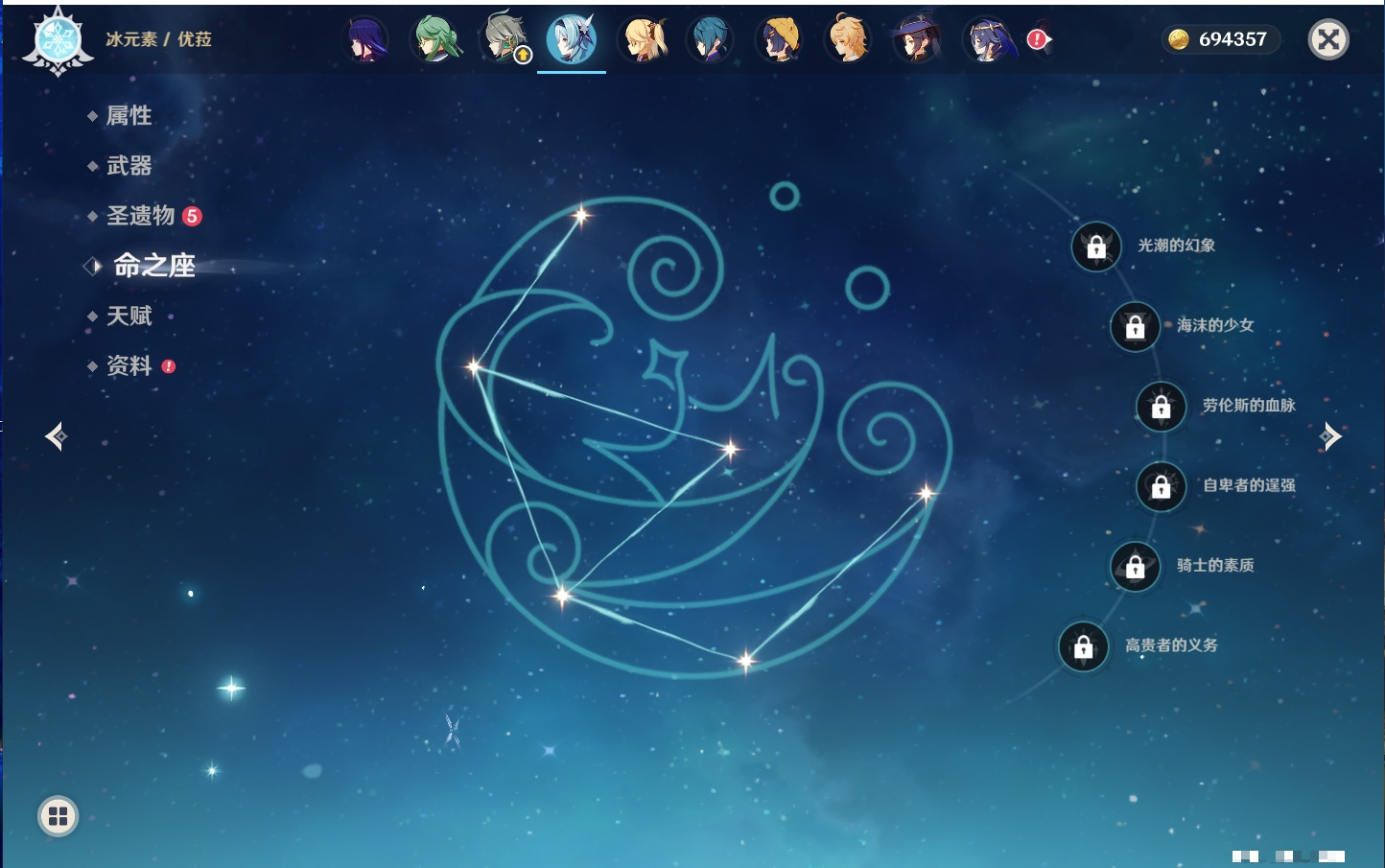This screenshot has height=868, width=1385.
Task: Pick the yellow beanie character avatar
Action: [780, 40]
